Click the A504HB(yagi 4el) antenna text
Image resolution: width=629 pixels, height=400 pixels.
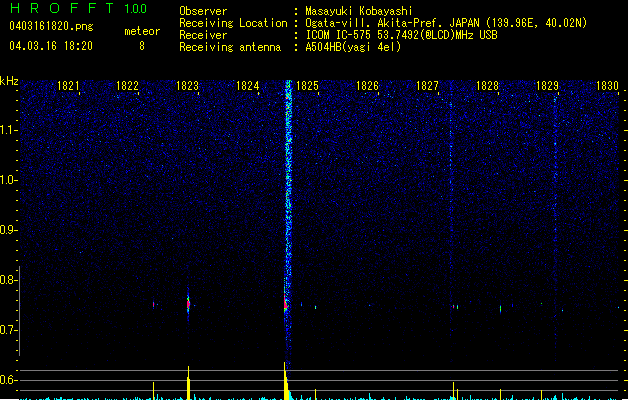[x=353, y=47]
